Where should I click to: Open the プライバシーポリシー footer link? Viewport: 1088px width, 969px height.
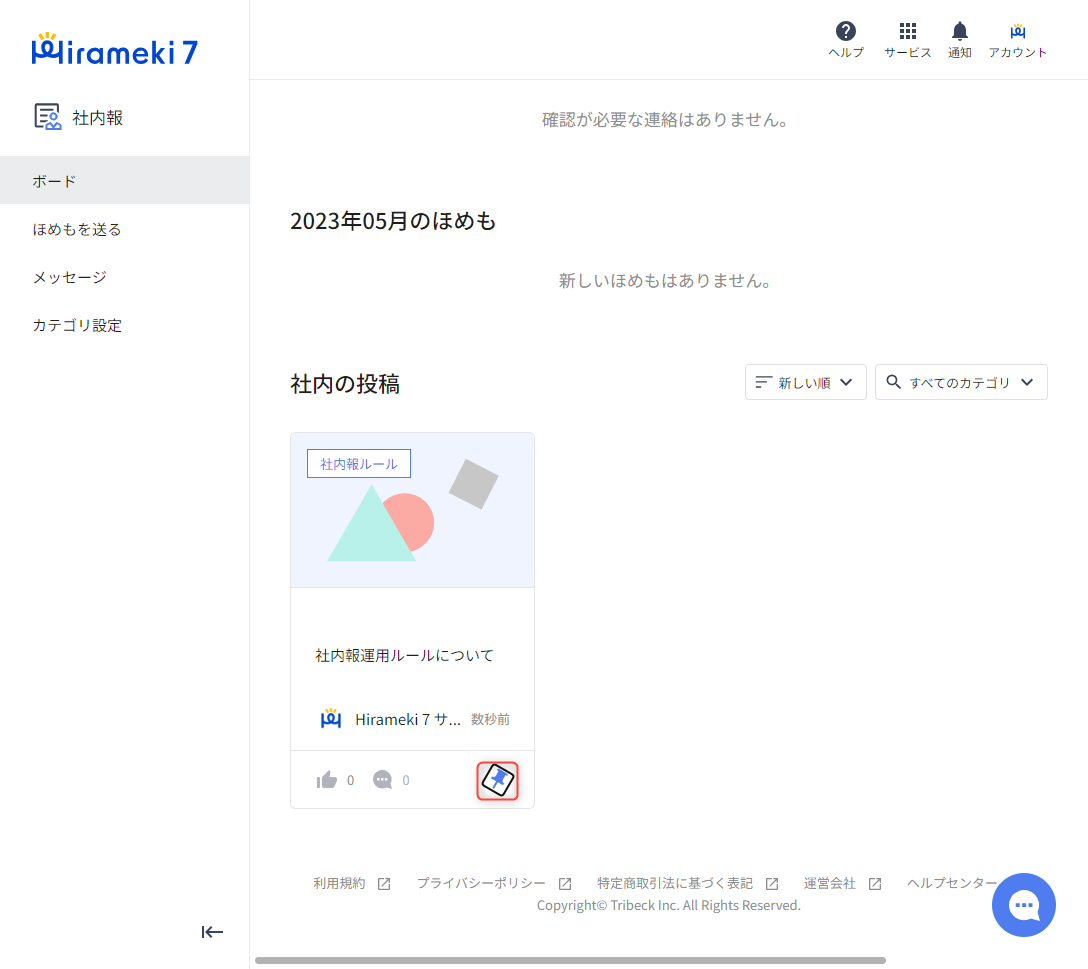[481, 883]
